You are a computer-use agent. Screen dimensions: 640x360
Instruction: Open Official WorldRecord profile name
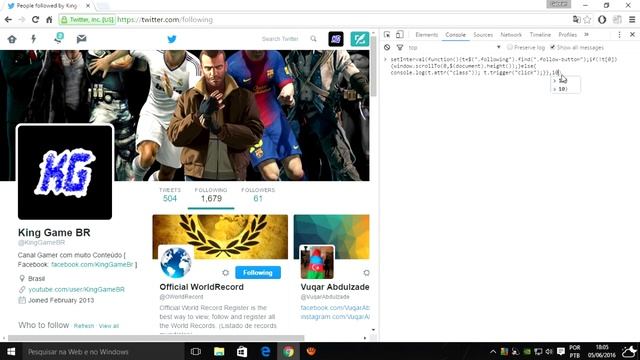202,287
